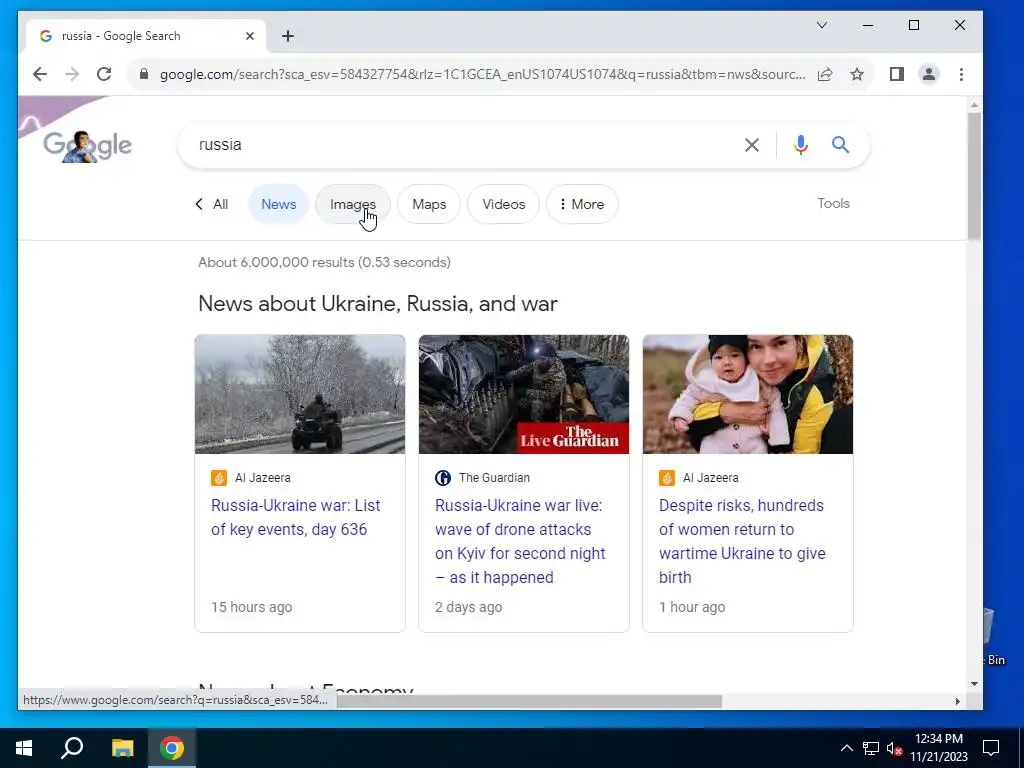Click the blue magnifier search button
This screenshot has width=1024, height=768.
pos(840,145)
